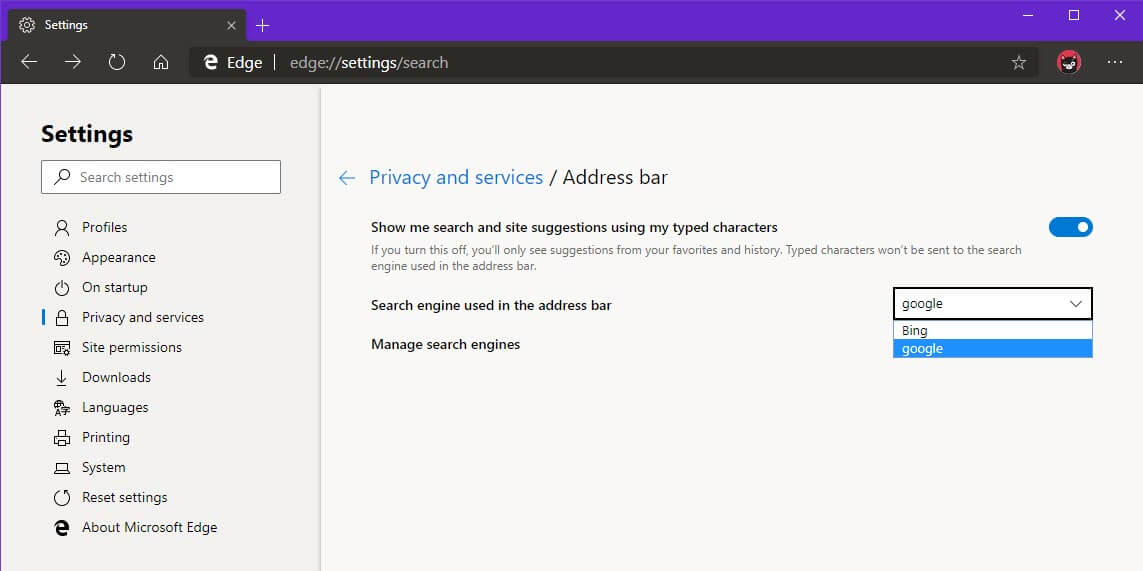Click the On startup power icon
1143x571 pixels.
click(62, 287)
